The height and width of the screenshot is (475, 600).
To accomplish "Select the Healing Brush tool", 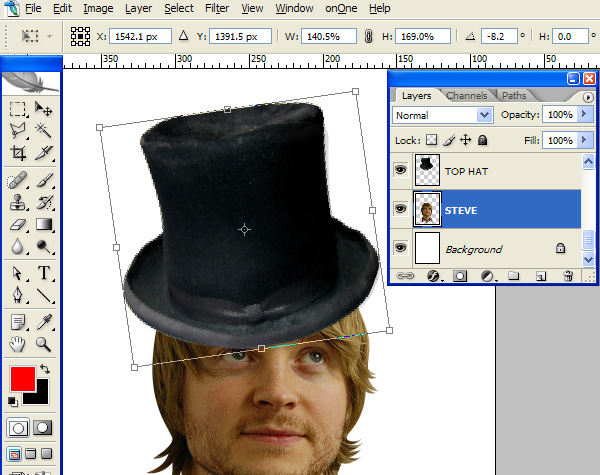I will pyautogui.click(x=18, y=180).
